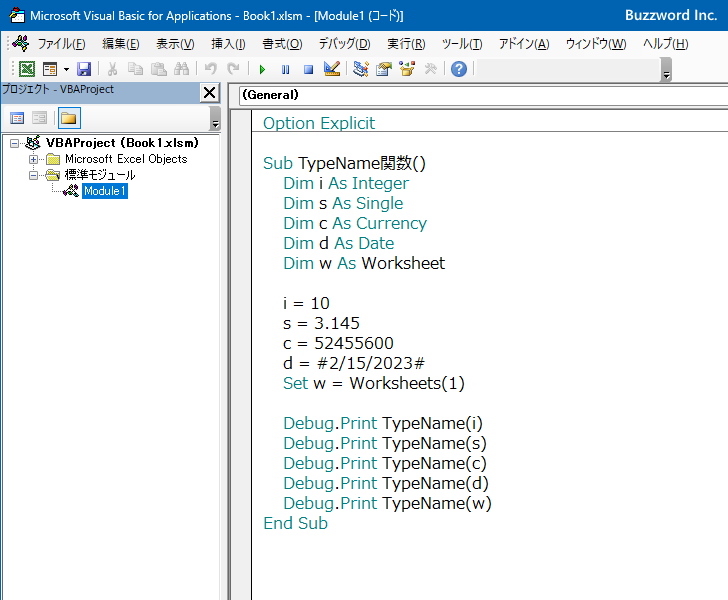Open the 書式(O) menu
Viewport: 728px width, 600px height.
click(x=282, y=44)
